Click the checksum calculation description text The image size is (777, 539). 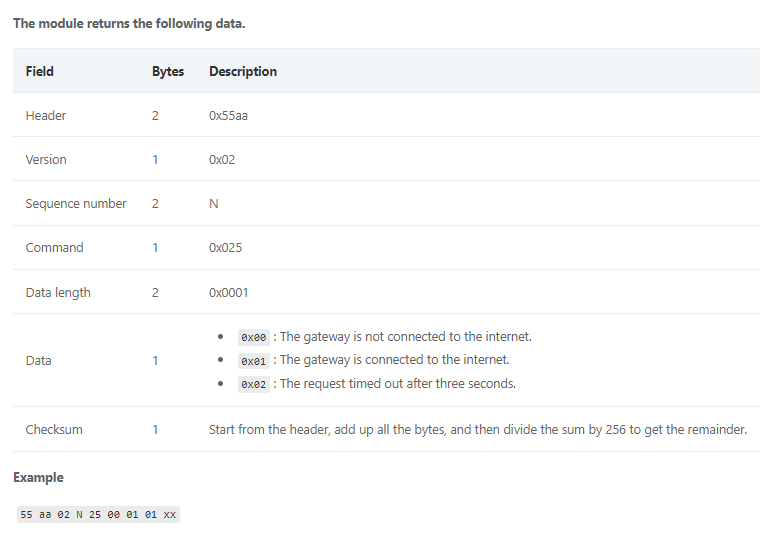pyautogui.click(x=478, y=430)
